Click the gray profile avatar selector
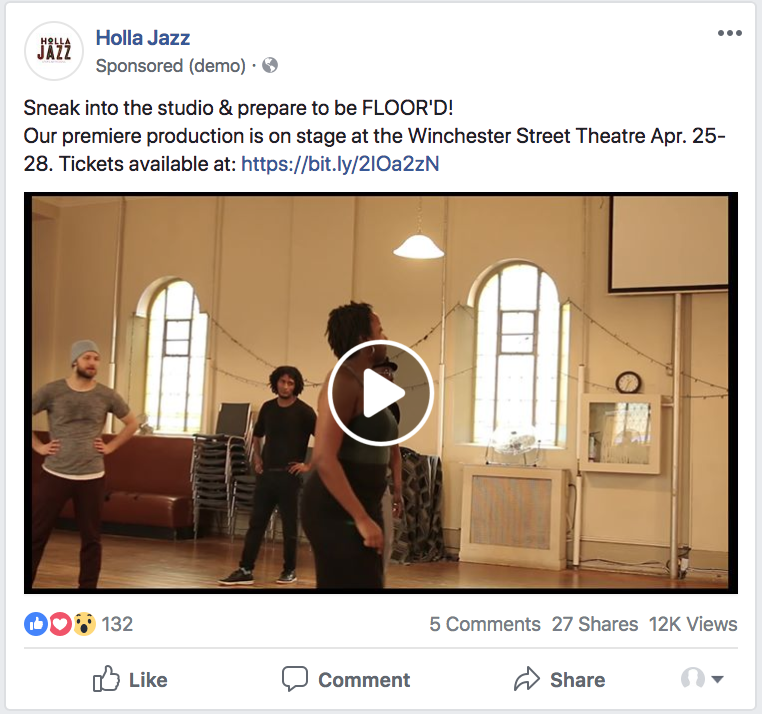The height and width of the screenshot is (714, 762). click(693, 678)
